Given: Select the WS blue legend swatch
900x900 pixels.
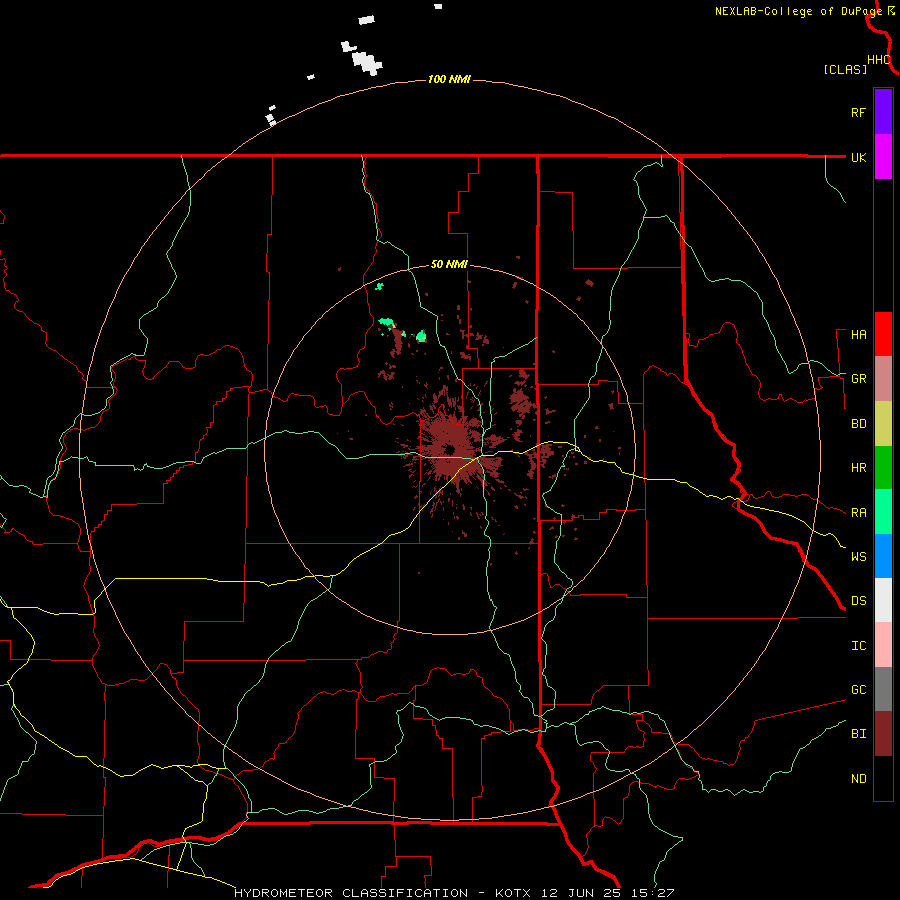Looking at the screenshot, I should pos(883,556).
